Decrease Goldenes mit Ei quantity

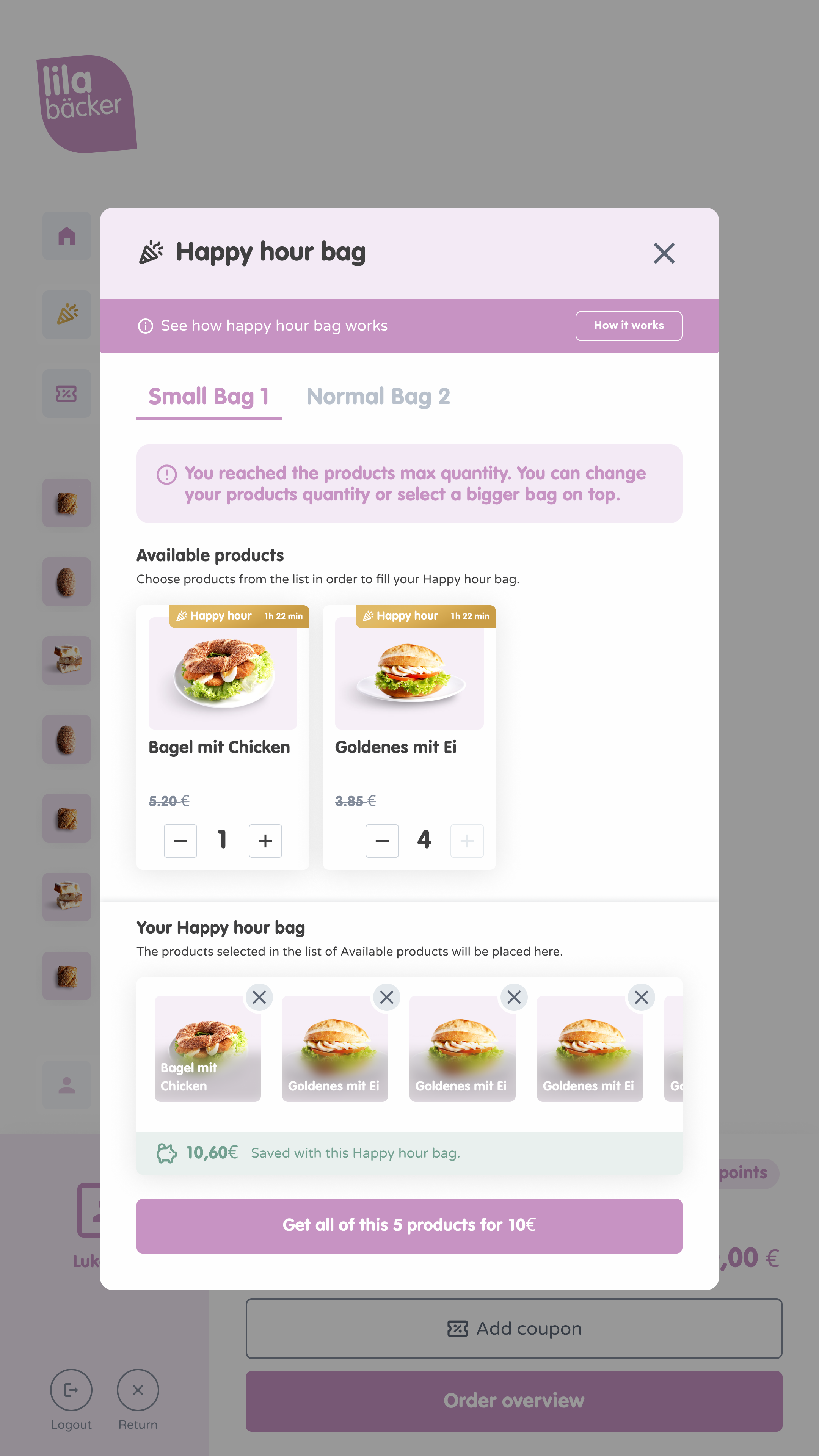click(382, 841)
